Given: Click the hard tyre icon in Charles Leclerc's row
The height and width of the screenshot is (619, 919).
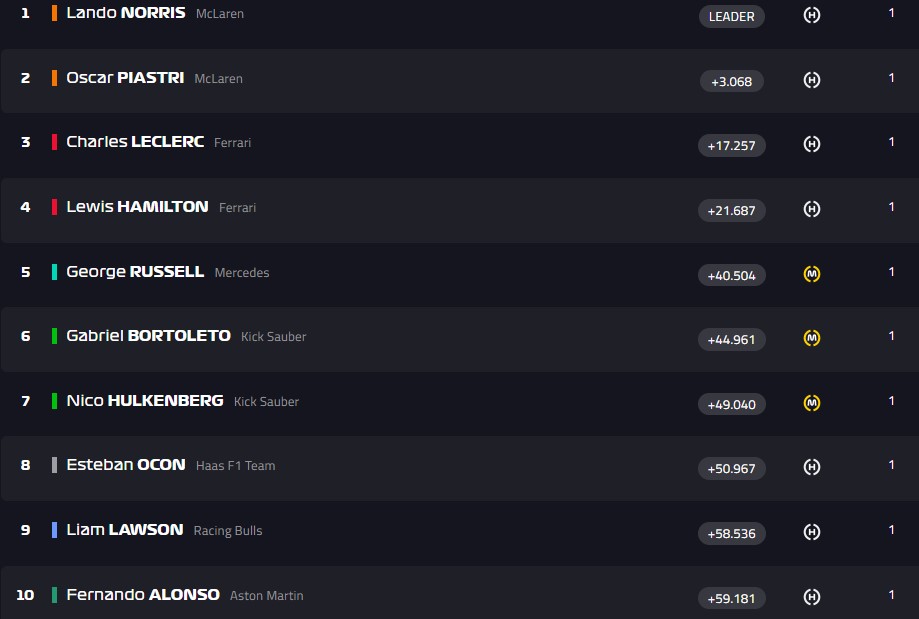Looking at the screenshot, I should coord(812,144).
